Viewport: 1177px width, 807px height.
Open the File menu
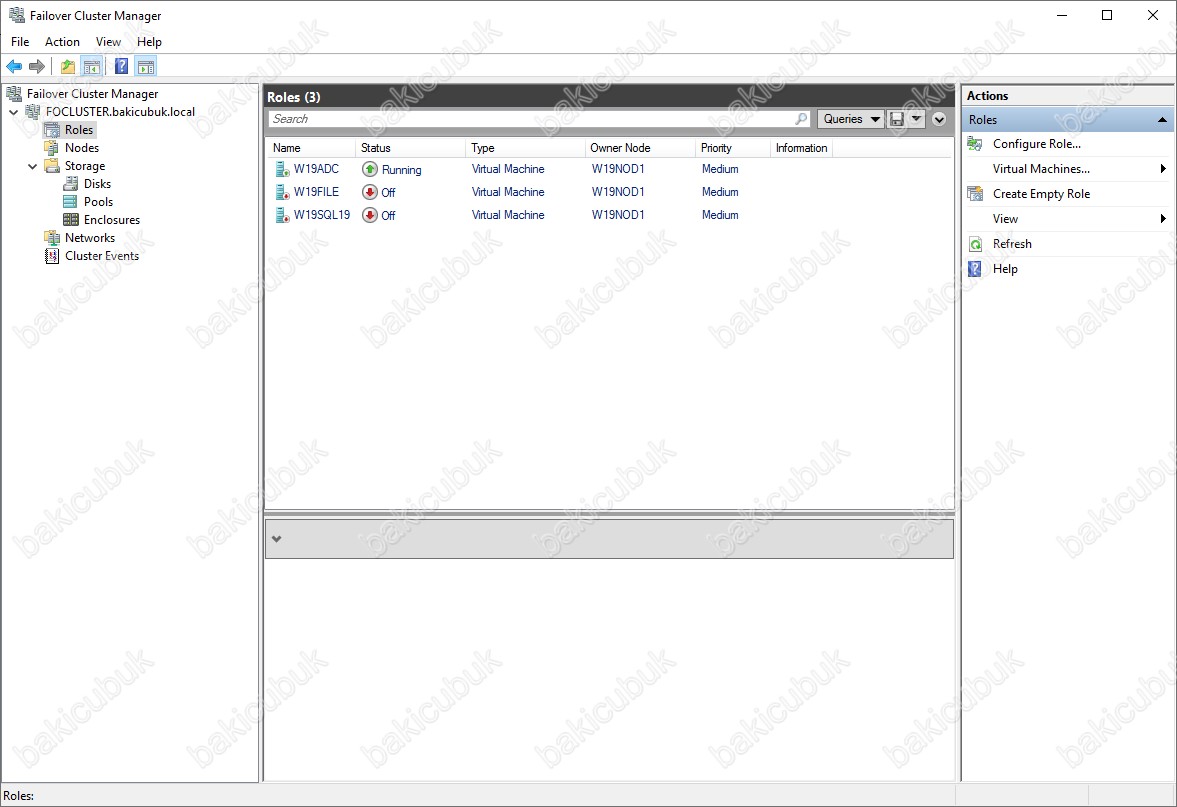(20, 42)
